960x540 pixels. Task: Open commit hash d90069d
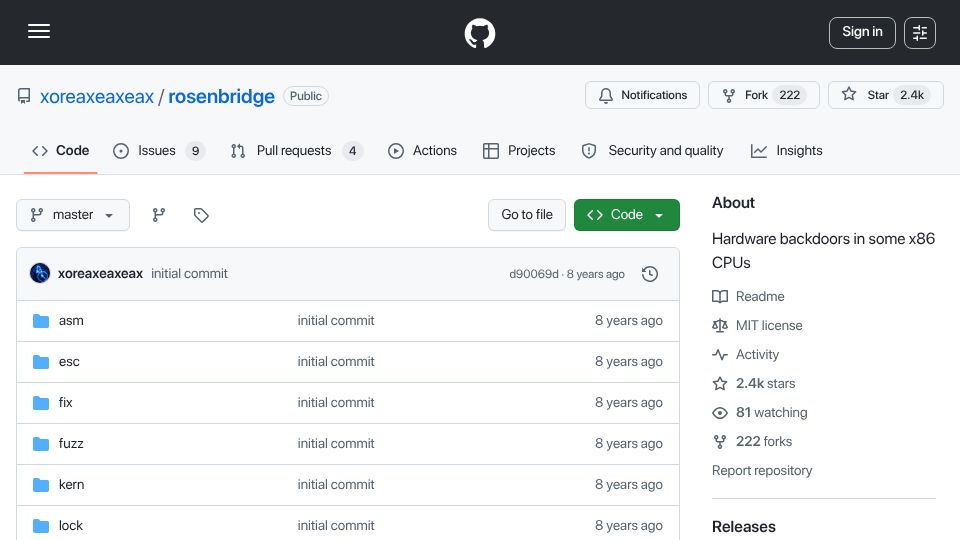tap(534, 274)
